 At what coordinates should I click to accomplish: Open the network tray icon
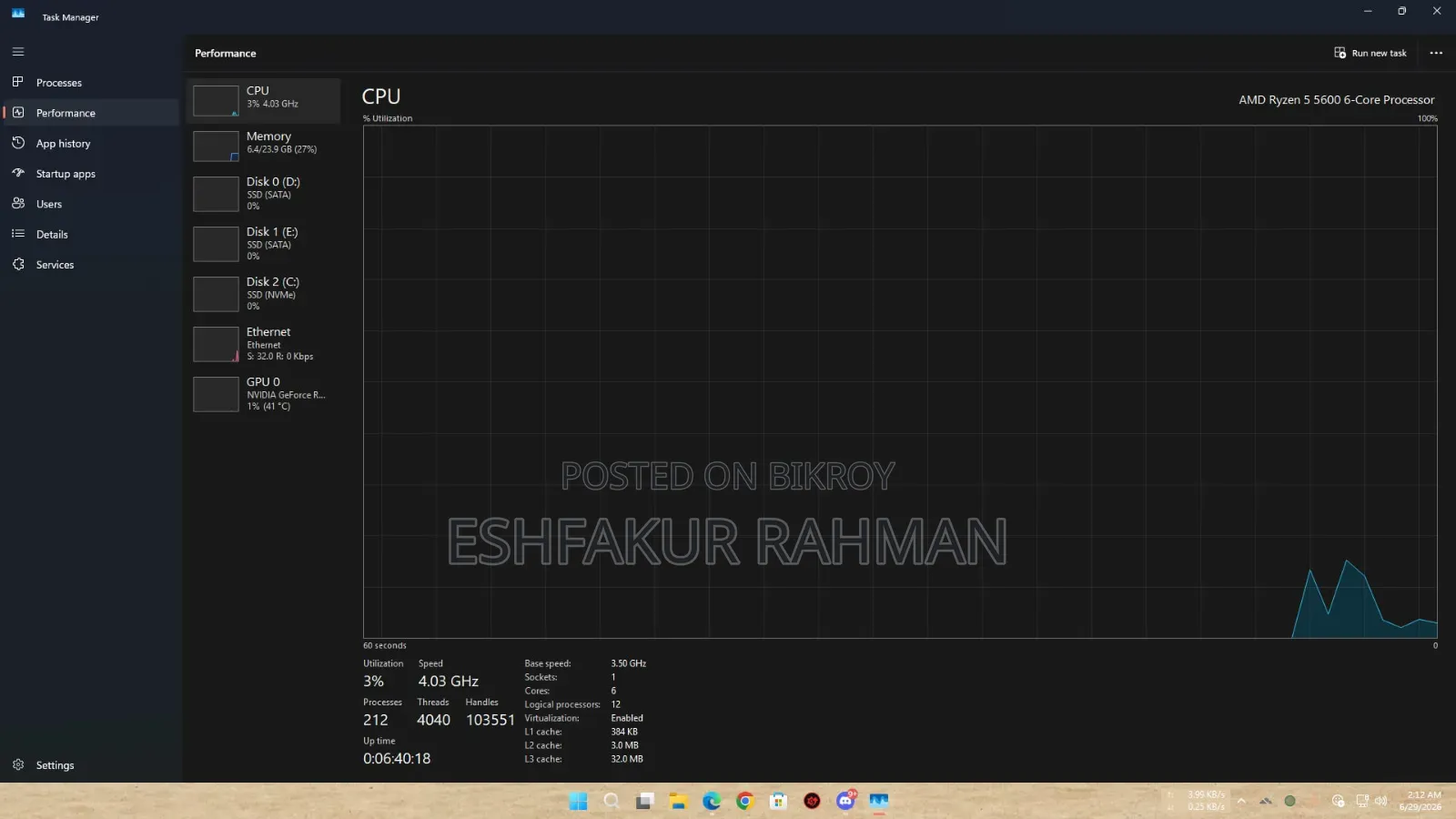point(1361,801)
